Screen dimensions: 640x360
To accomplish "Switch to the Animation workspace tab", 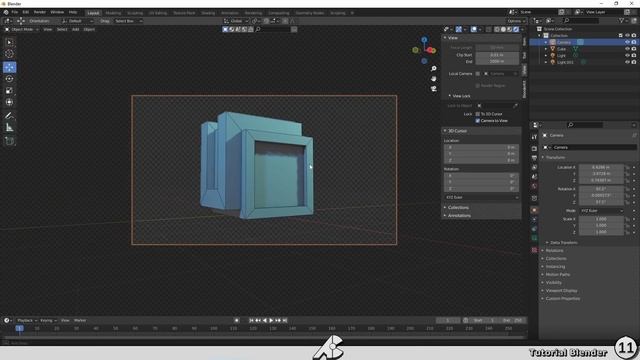I will tap(230, 13).
